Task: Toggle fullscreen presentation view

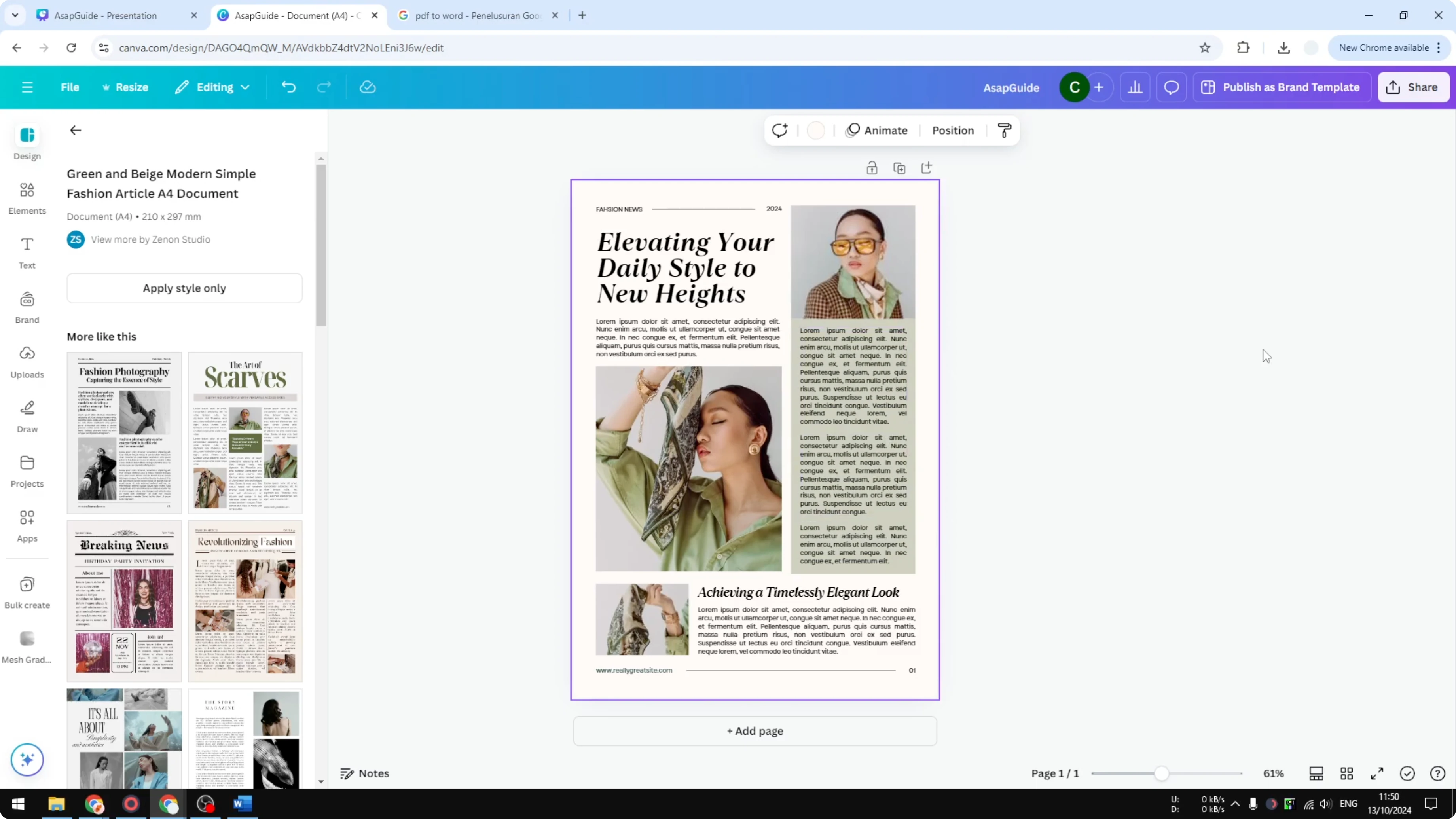Action: pyautogui.click(x=1376, y=773)
